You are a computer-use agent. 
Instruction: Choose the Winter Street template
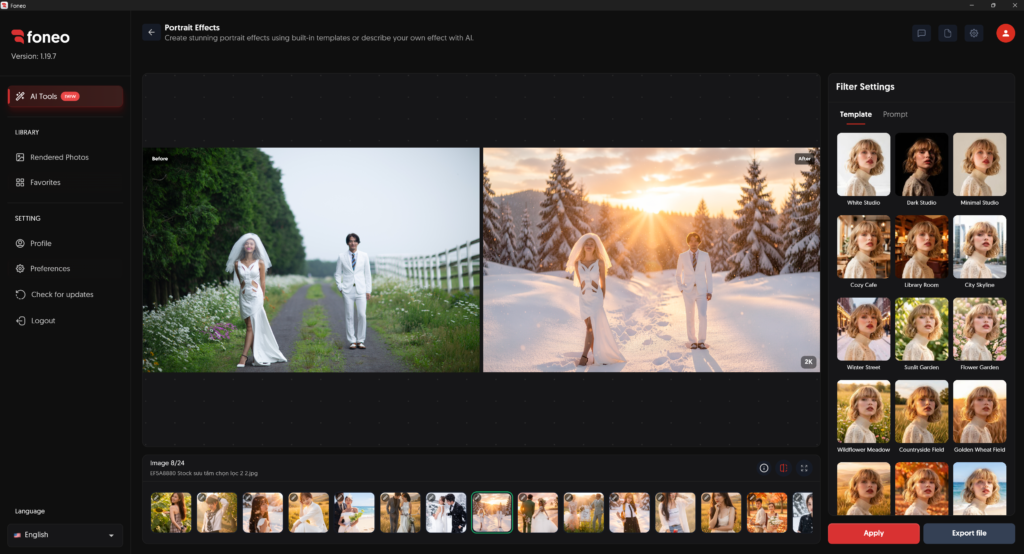[863, 334]
